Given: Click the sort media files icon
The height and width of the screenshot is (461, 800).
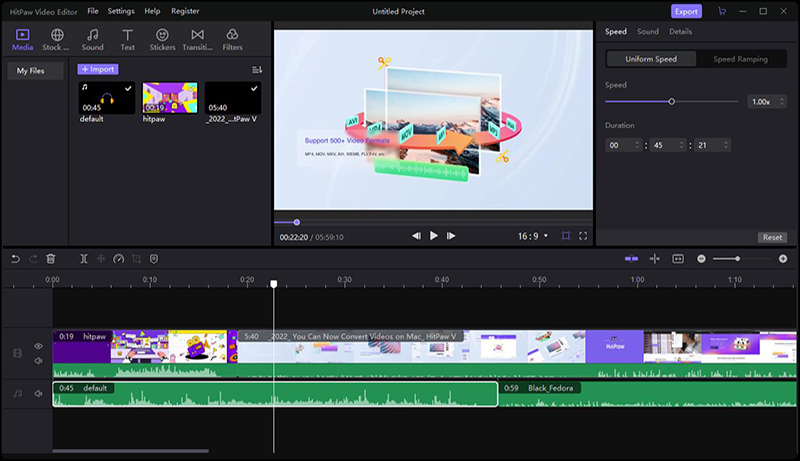Looking at the screenshot, I should (x=257, y=69).
